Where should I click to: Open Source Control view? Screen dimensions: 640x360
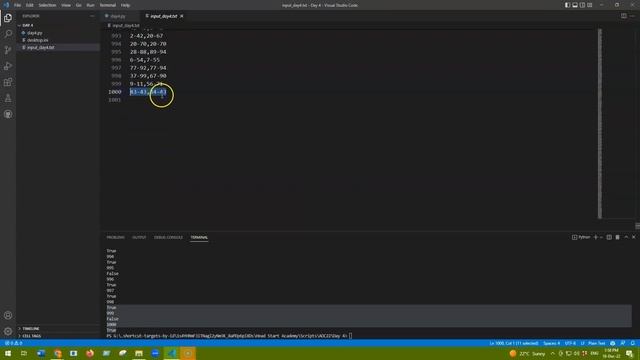(8, 50)
